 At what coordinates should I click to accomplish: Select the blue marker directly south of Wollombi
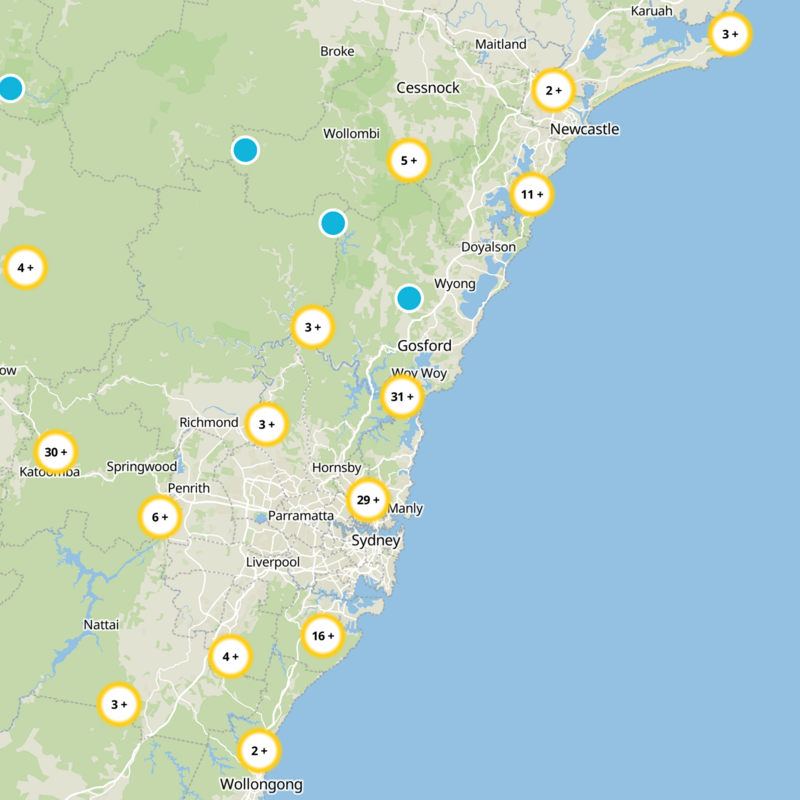(x=333, y=223)
